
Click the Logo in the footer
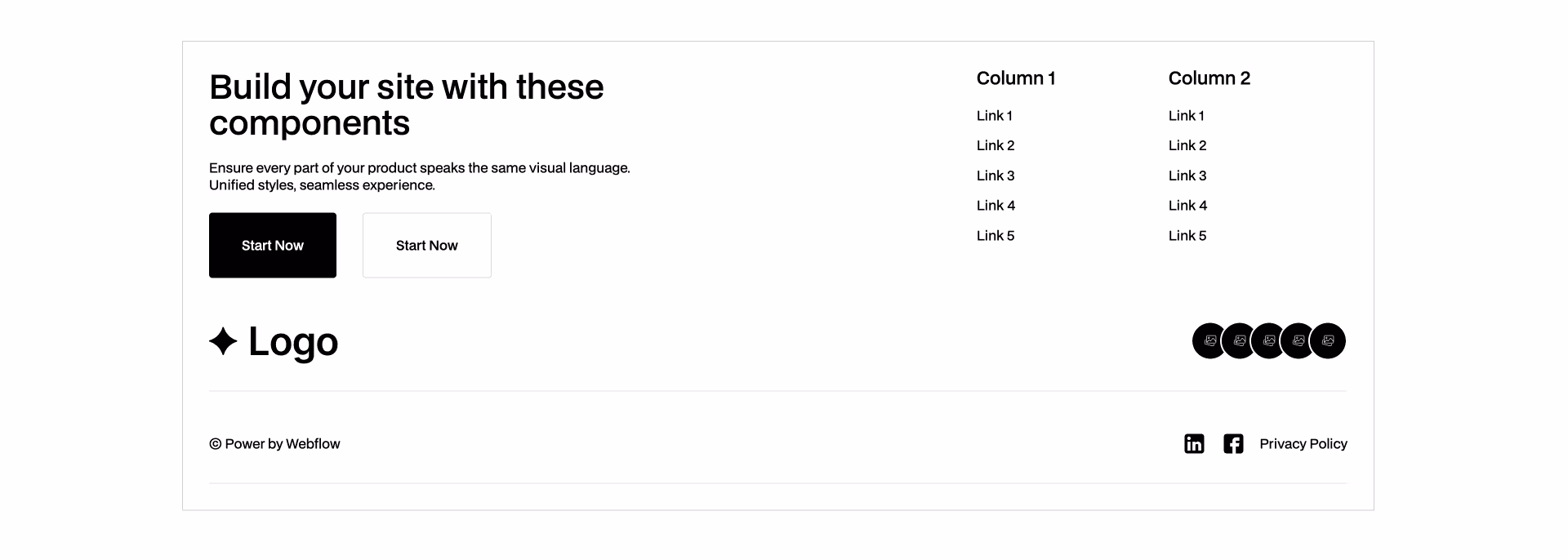click(x=274, y=342)
